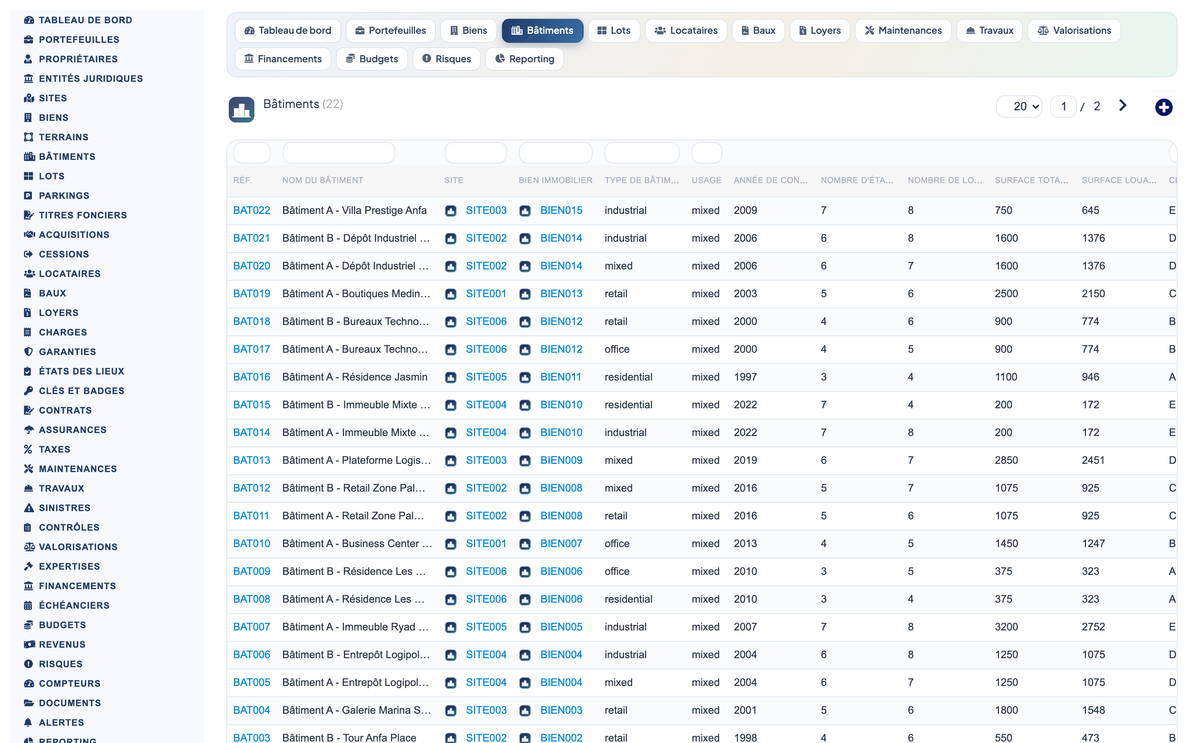
Task: Open Portefeuilles in the sidebar
Action: pos(79,39)
